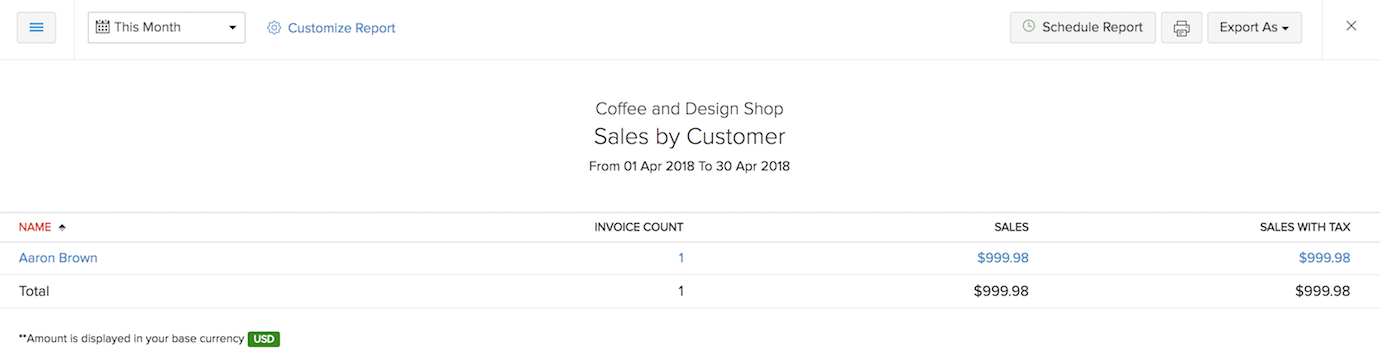Click the Schedule Report button
This screenshot has height=362, width=1380.
pyautogui.click(x=1083, y=28)
